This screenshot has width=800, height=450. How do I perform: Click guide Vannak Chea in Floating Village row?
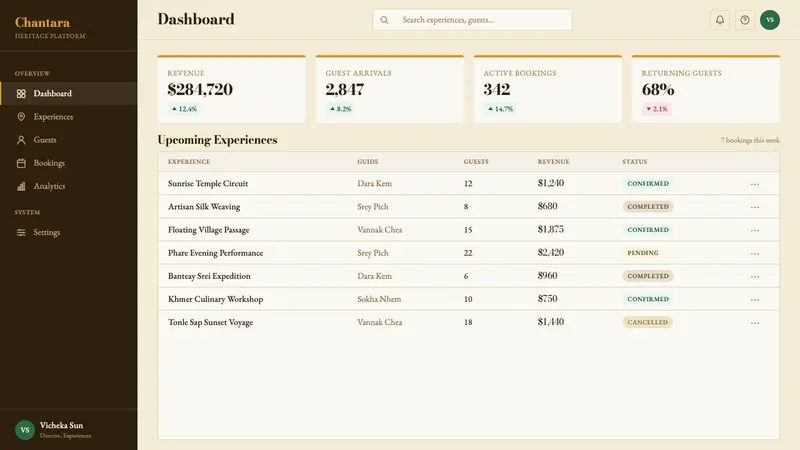point(380,230)
